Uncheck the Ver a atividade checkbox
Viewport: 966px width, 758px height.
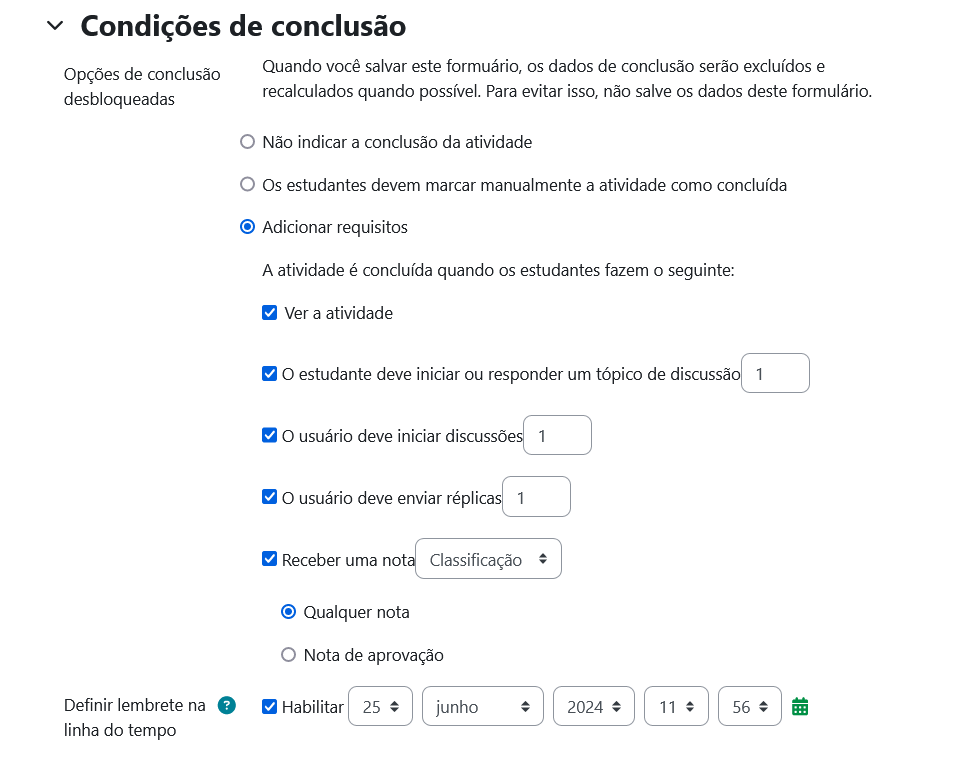[269, 313]
